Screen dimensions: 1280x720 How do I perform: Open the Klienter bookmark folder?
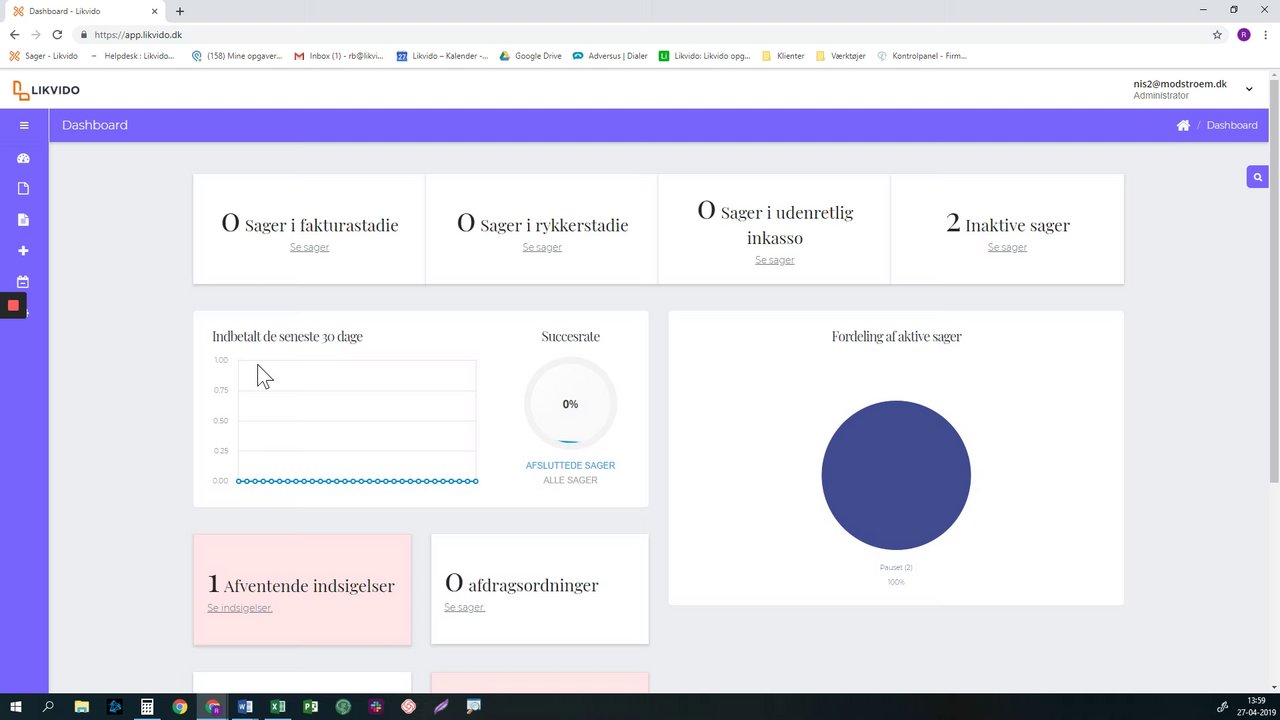click(783, 56)
